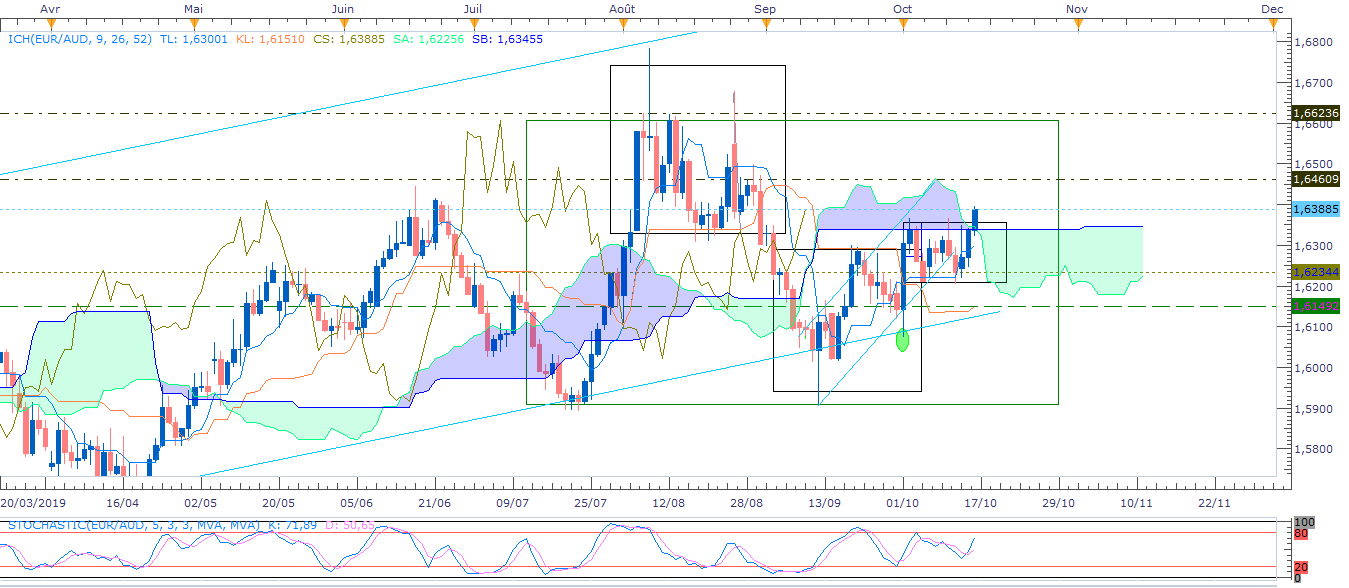Click the 1,5800 price axis label
The height and width of the screenshot is (588, 1349).
coord(1313,450)
